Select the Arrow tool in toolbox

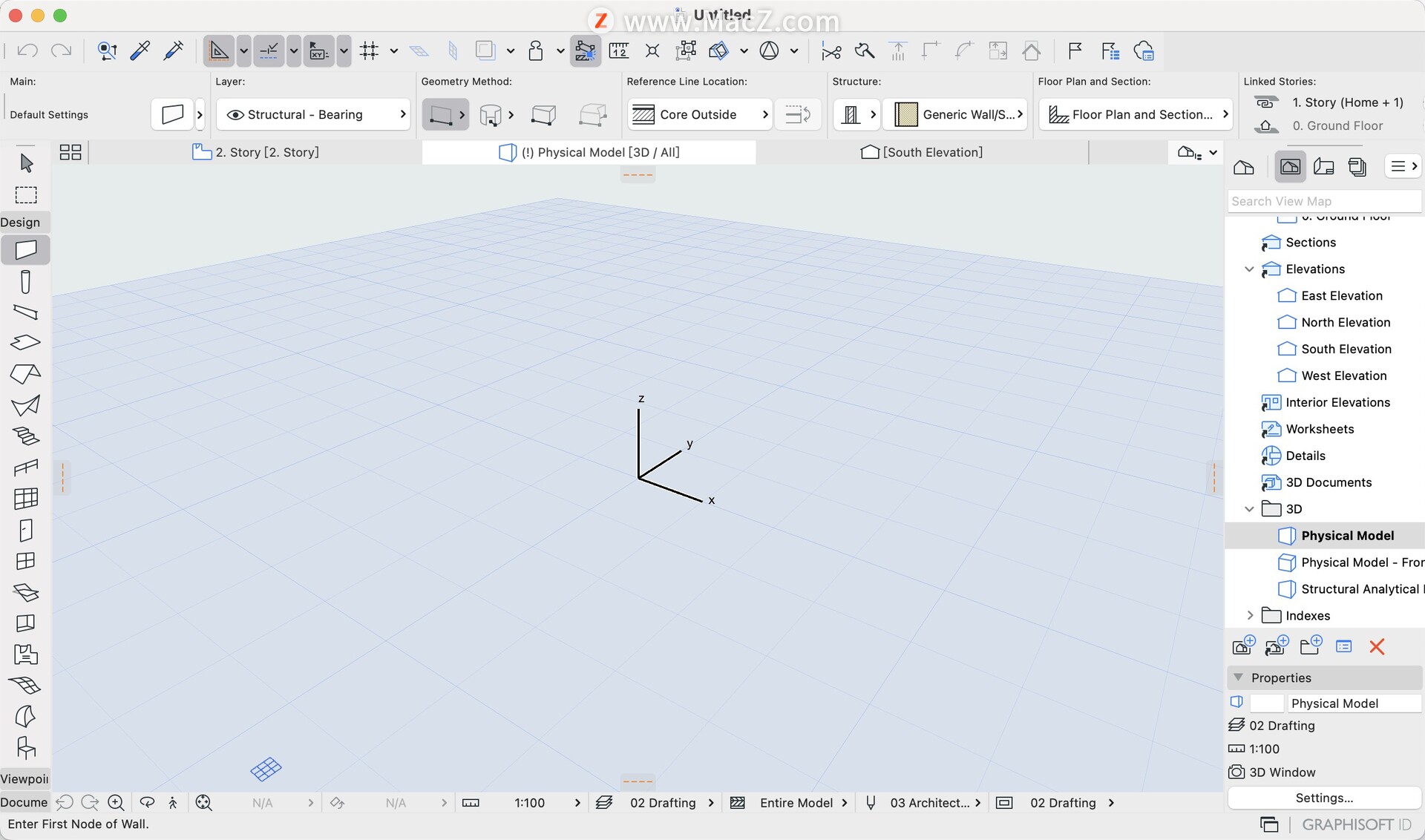[26, 163]
